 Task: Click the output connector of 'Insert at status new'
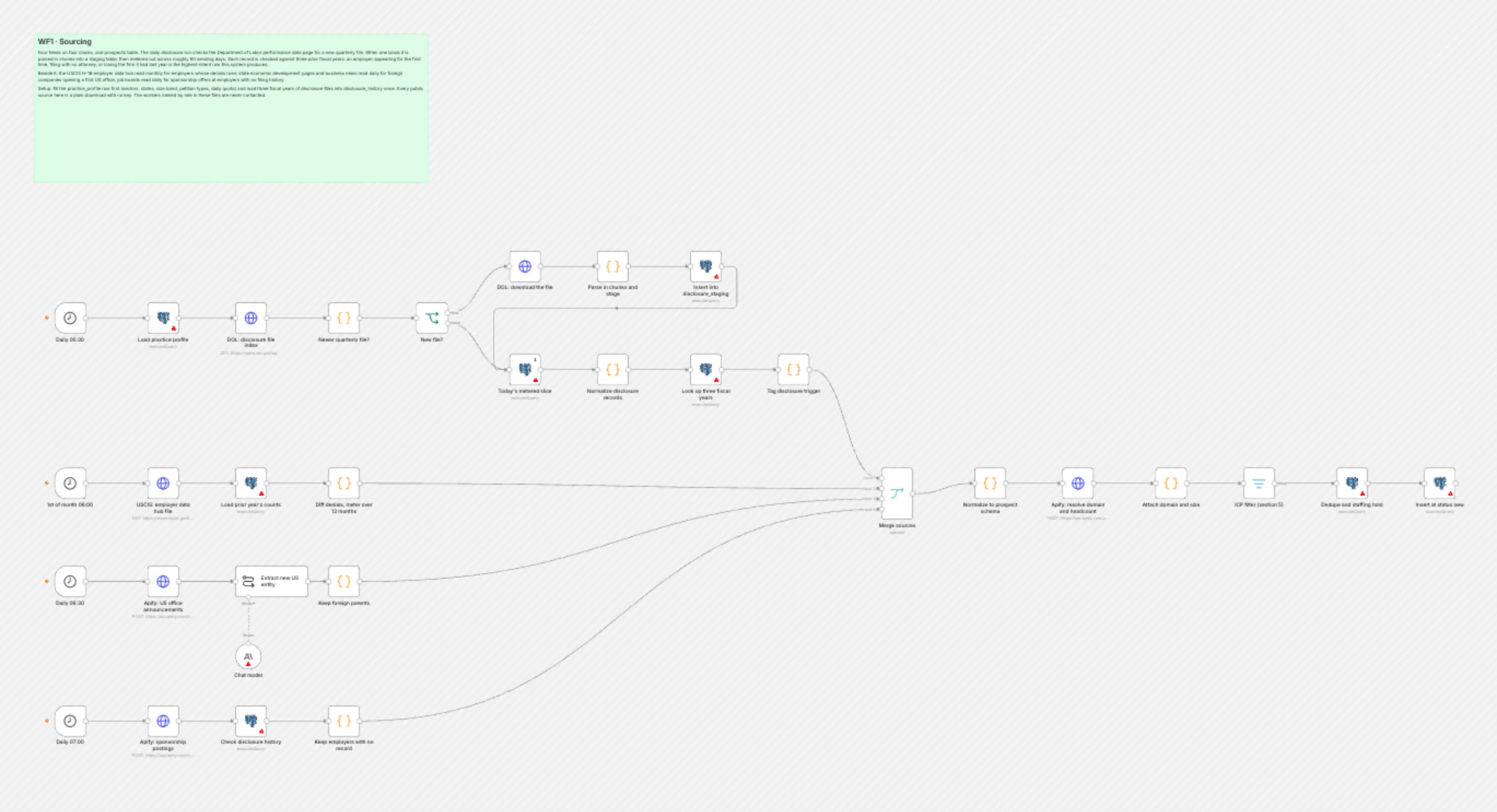click(x=1456, y=483)
